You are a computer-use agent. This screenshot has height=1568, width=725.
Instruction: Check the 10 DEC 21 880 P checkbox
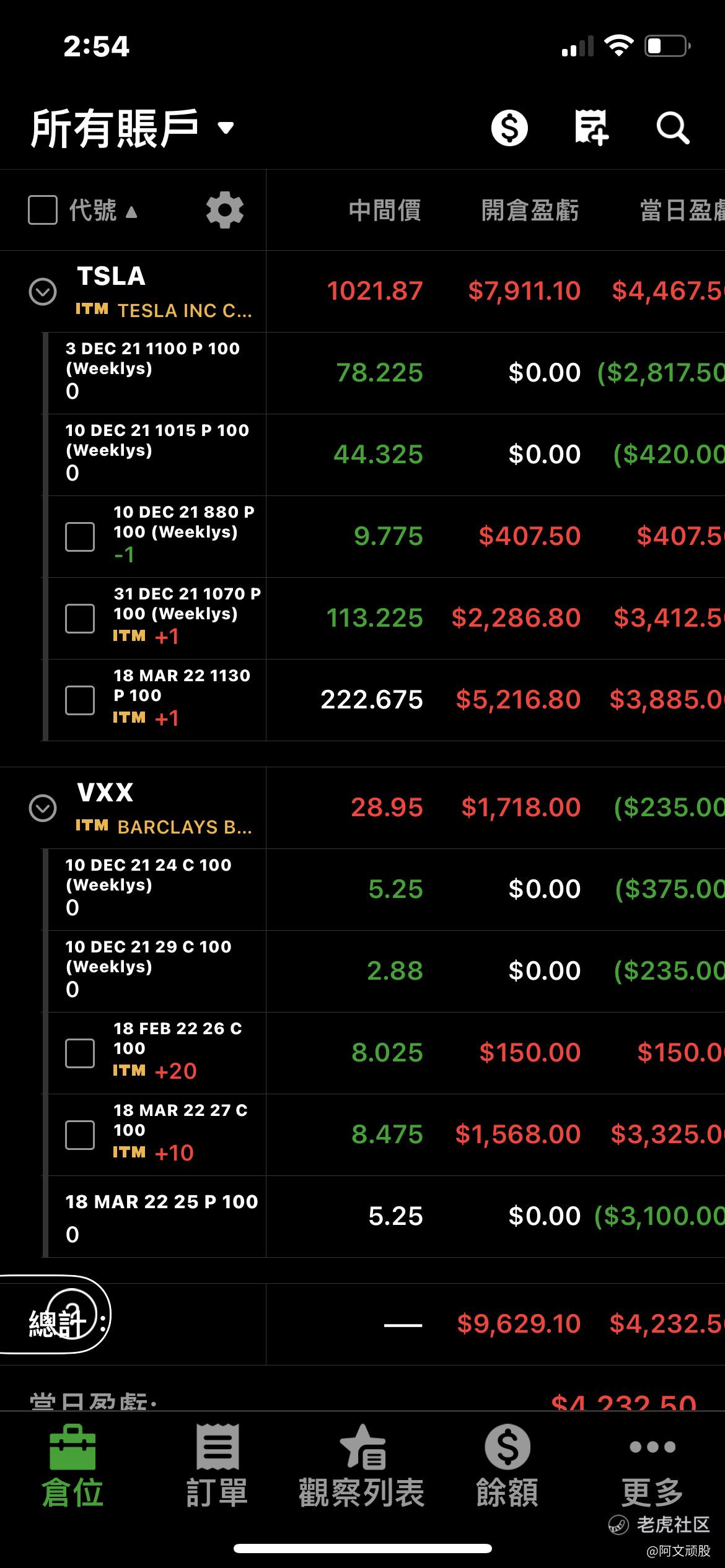pyautogui.click(x=80, y=536)
